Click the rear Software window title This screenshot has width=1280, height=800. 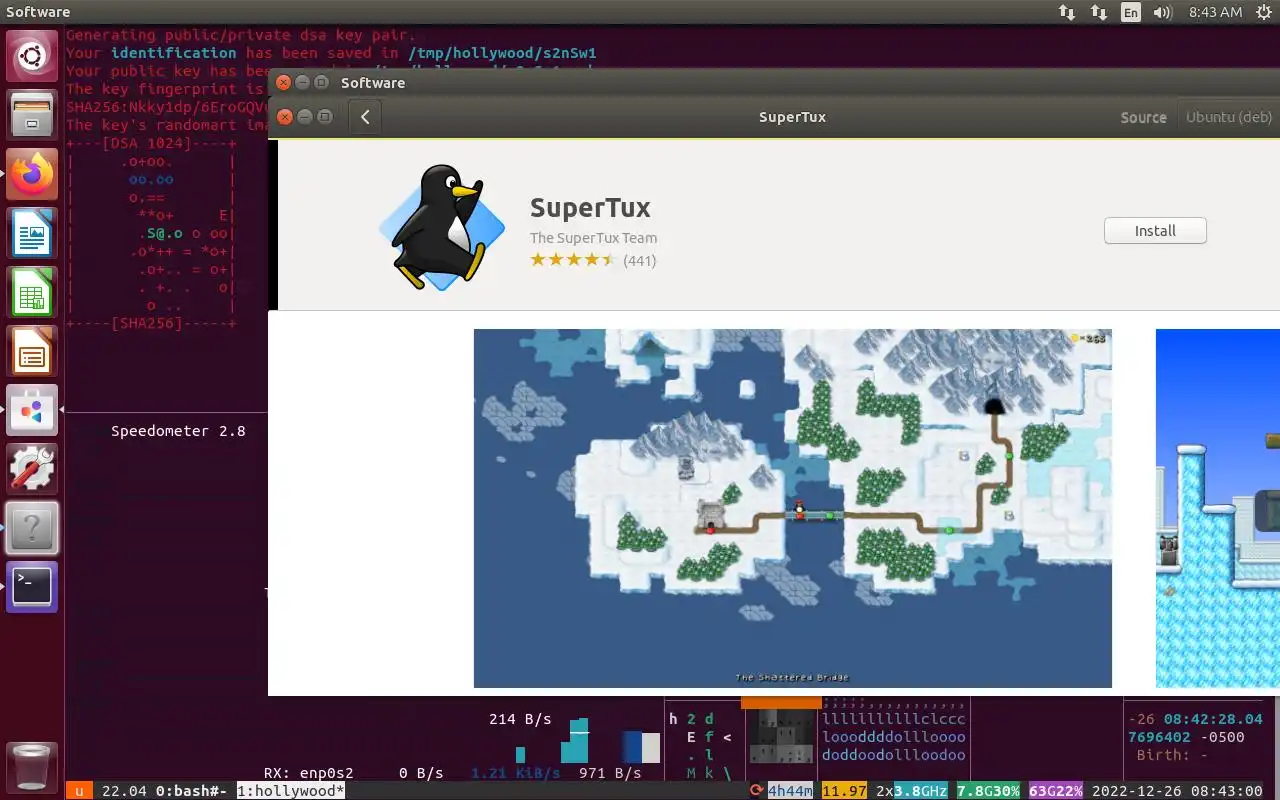tap(373, 83)
